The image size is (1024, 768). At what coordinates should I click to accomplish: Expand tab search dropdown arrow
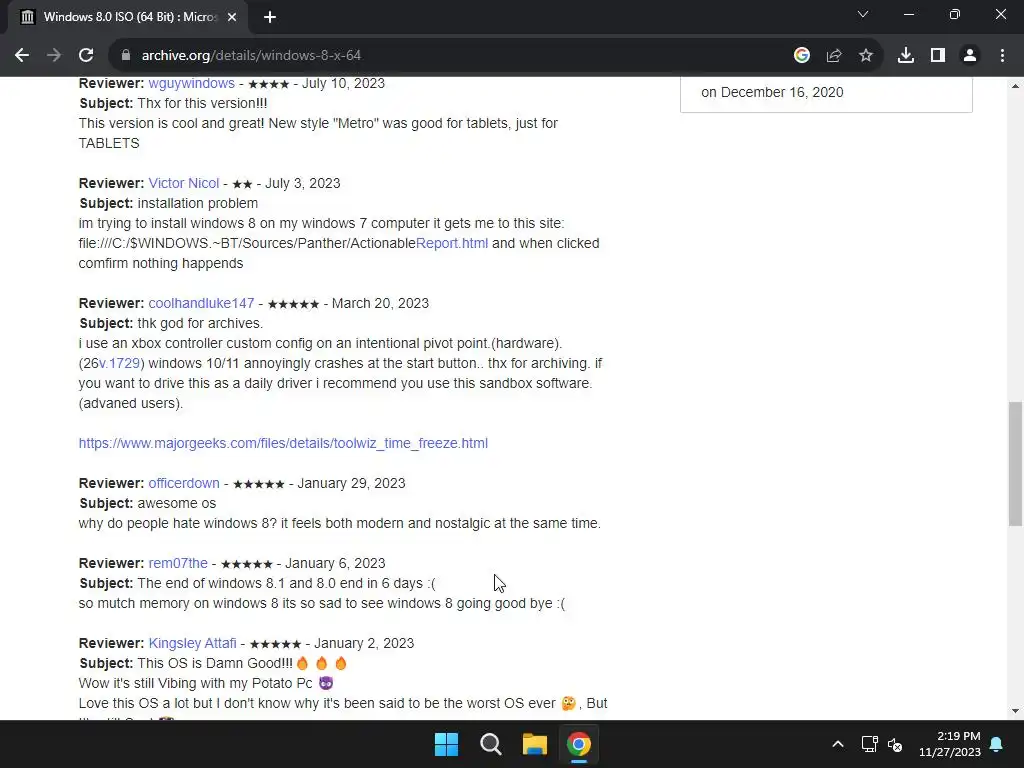(x=863, y=14)
